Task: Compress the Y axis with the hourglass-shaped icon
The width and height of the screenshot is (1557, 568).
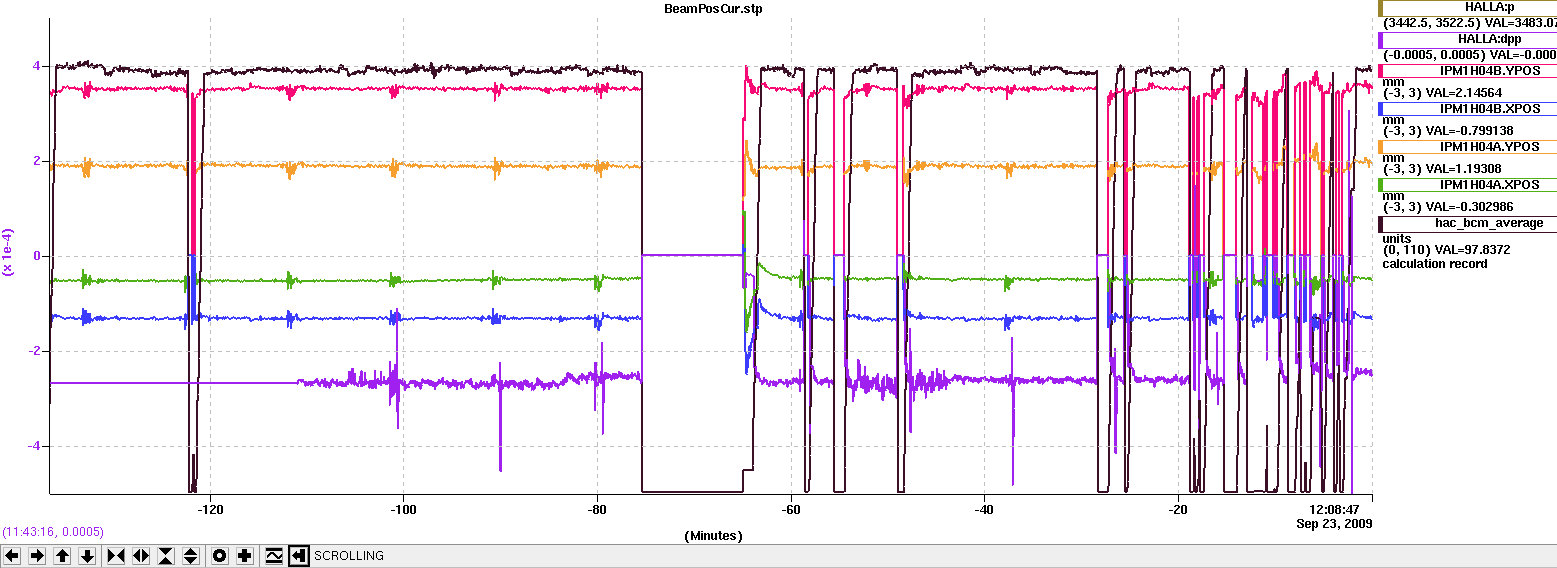Action: (166, 555)
